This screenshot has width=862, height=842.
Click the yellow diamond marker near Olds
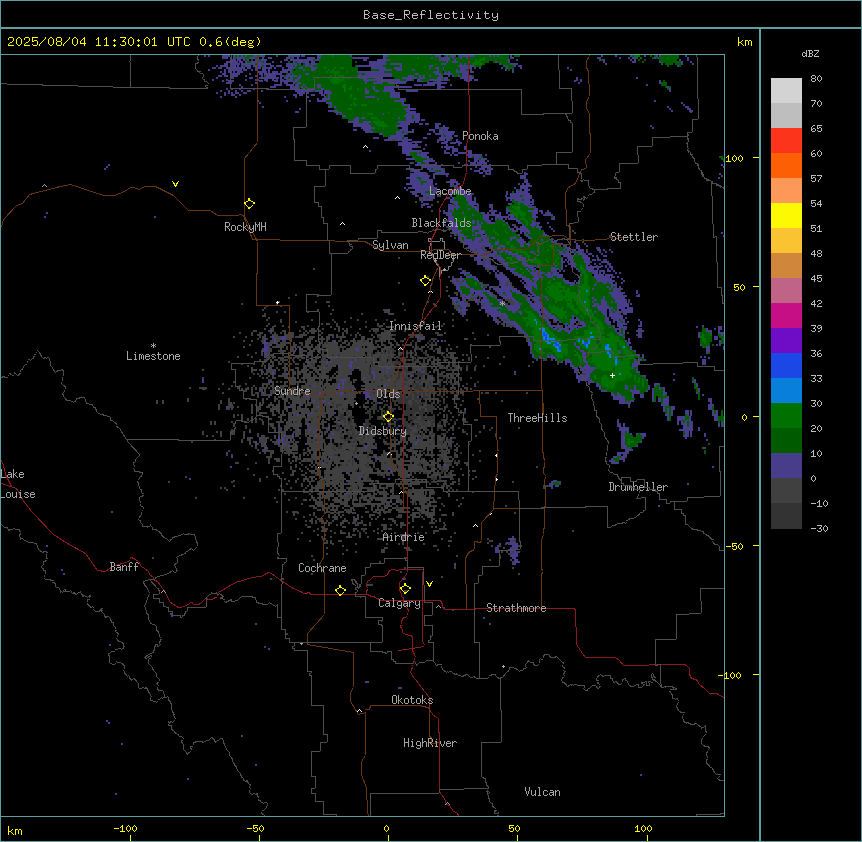[x=389, y=417]
